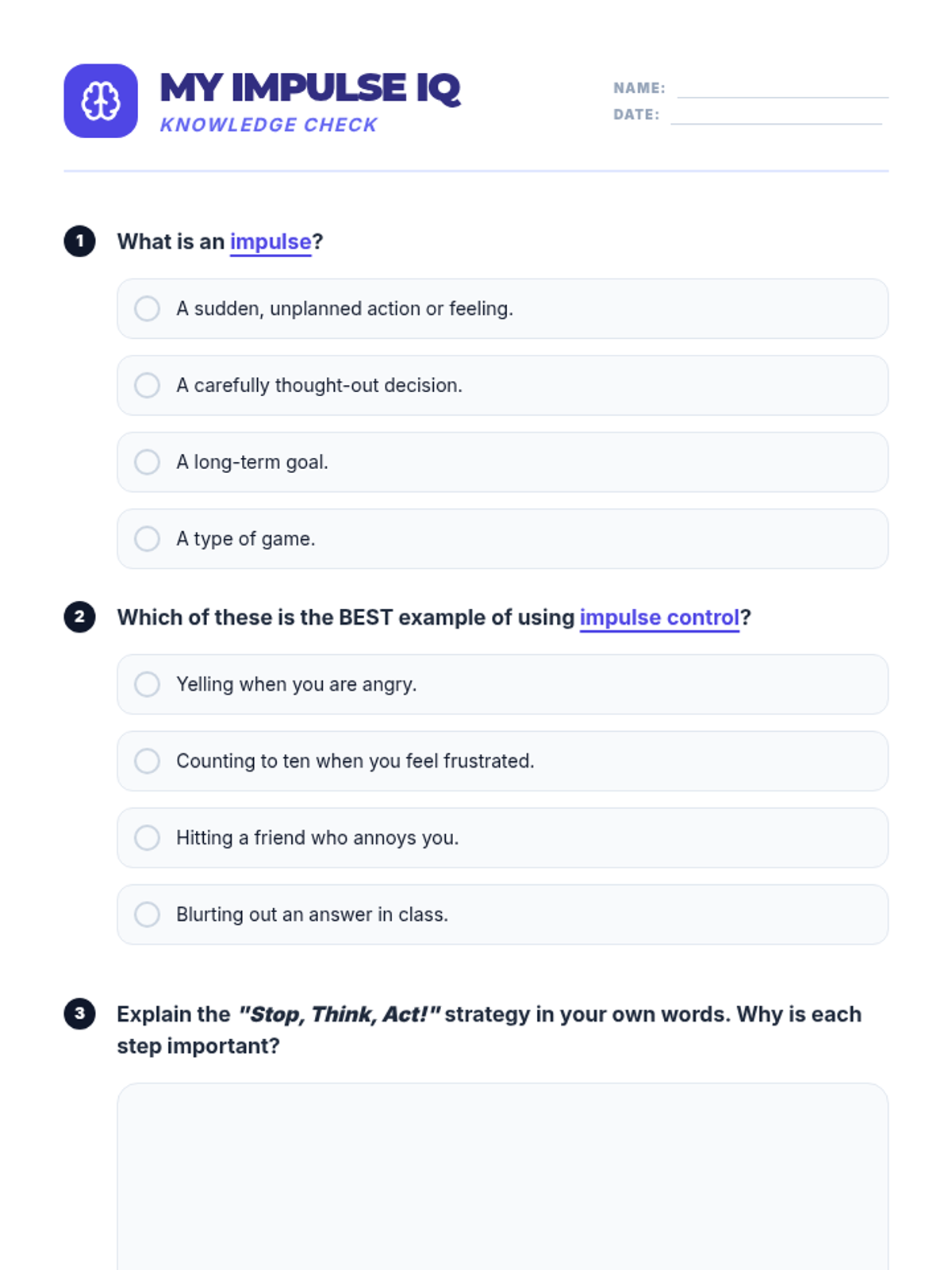Select the "A long-term goal" answer
The image size is (952, 1270).
(x=148, y=462)
